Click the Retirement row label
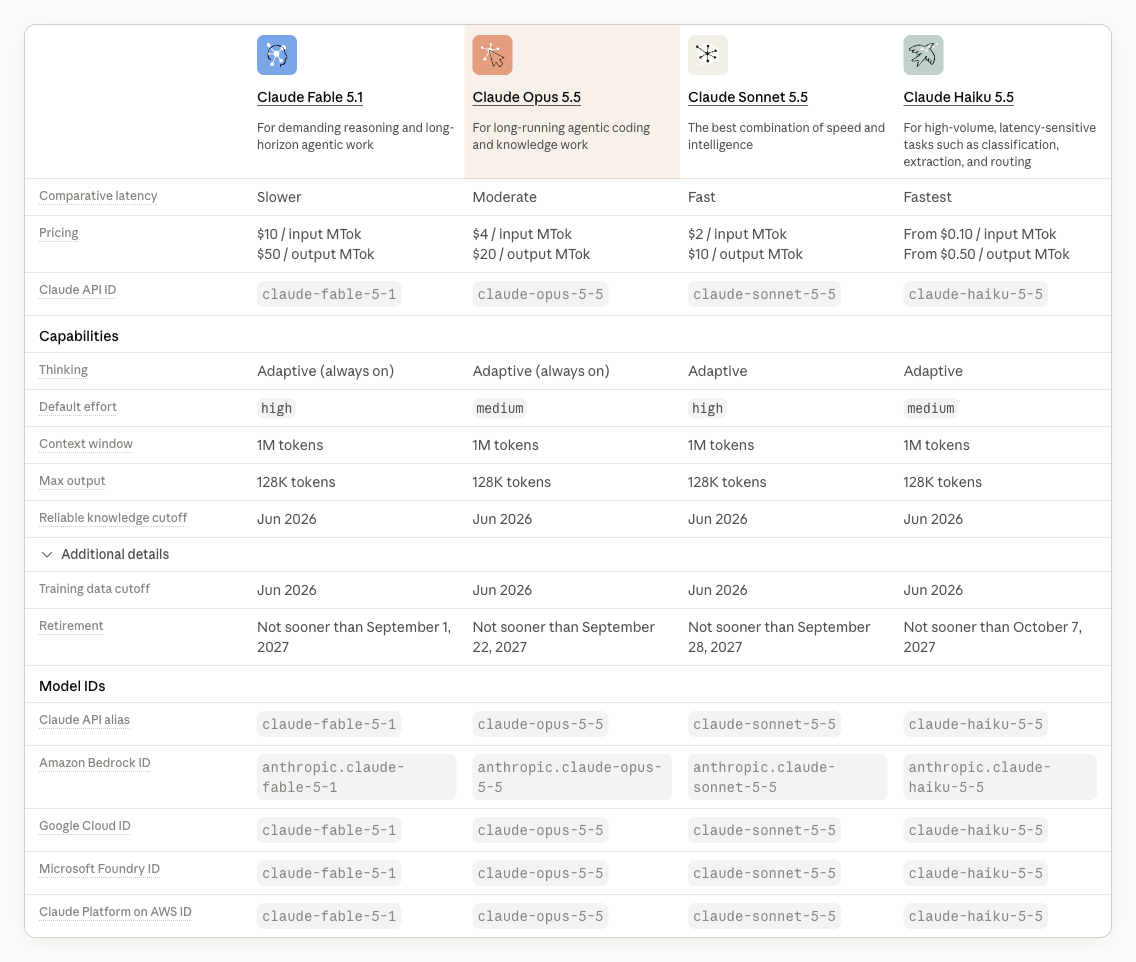1136x962 pixels. (71, 625)
